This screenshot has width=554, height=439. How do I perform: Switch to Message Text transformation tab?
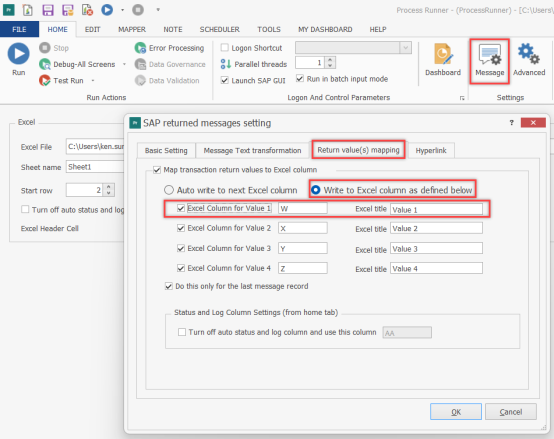click(252, 151)
